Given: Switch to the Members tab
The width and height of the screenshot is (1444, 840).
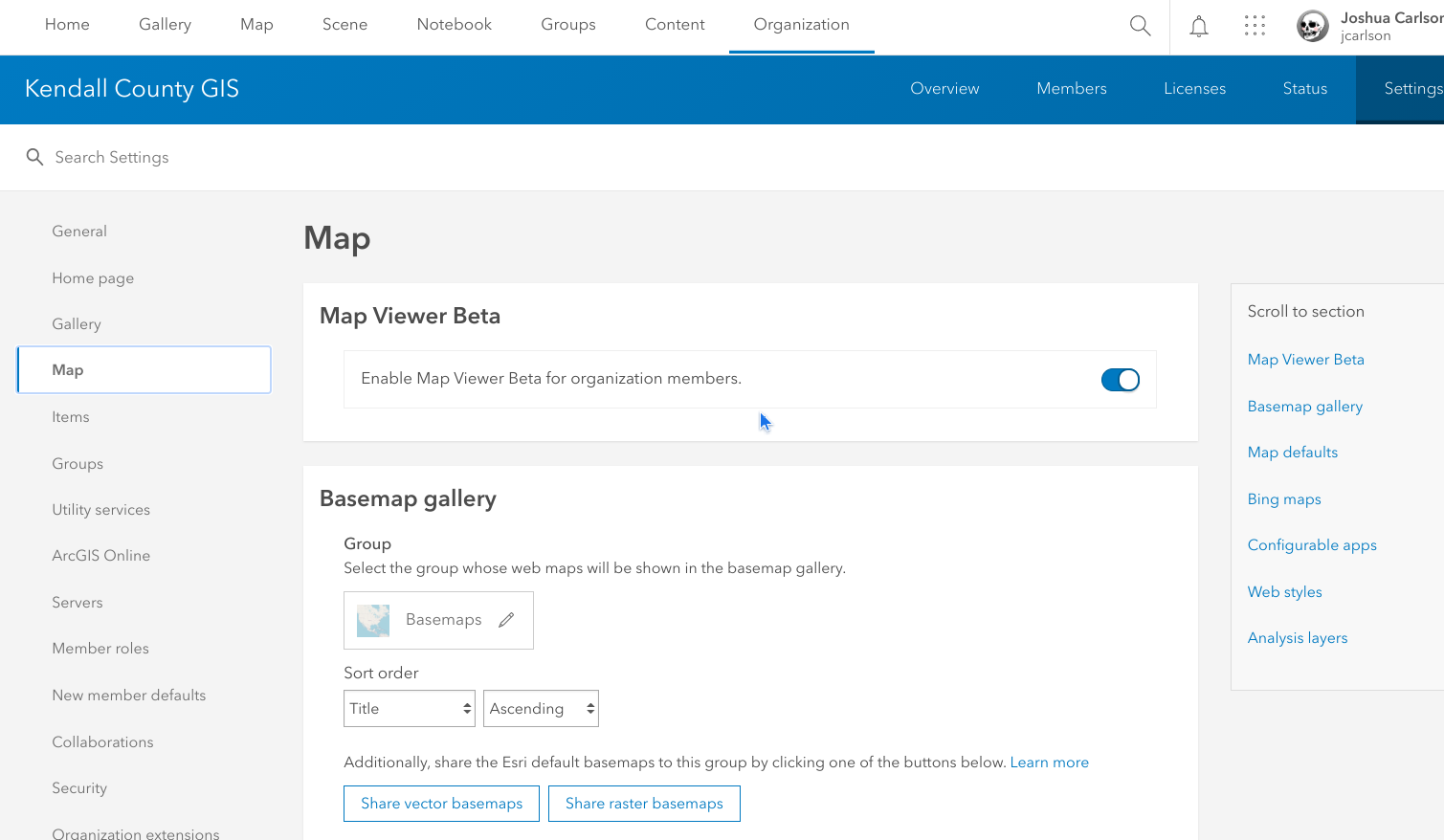Looking at the screenshot, I should (x=1071, y=88).
